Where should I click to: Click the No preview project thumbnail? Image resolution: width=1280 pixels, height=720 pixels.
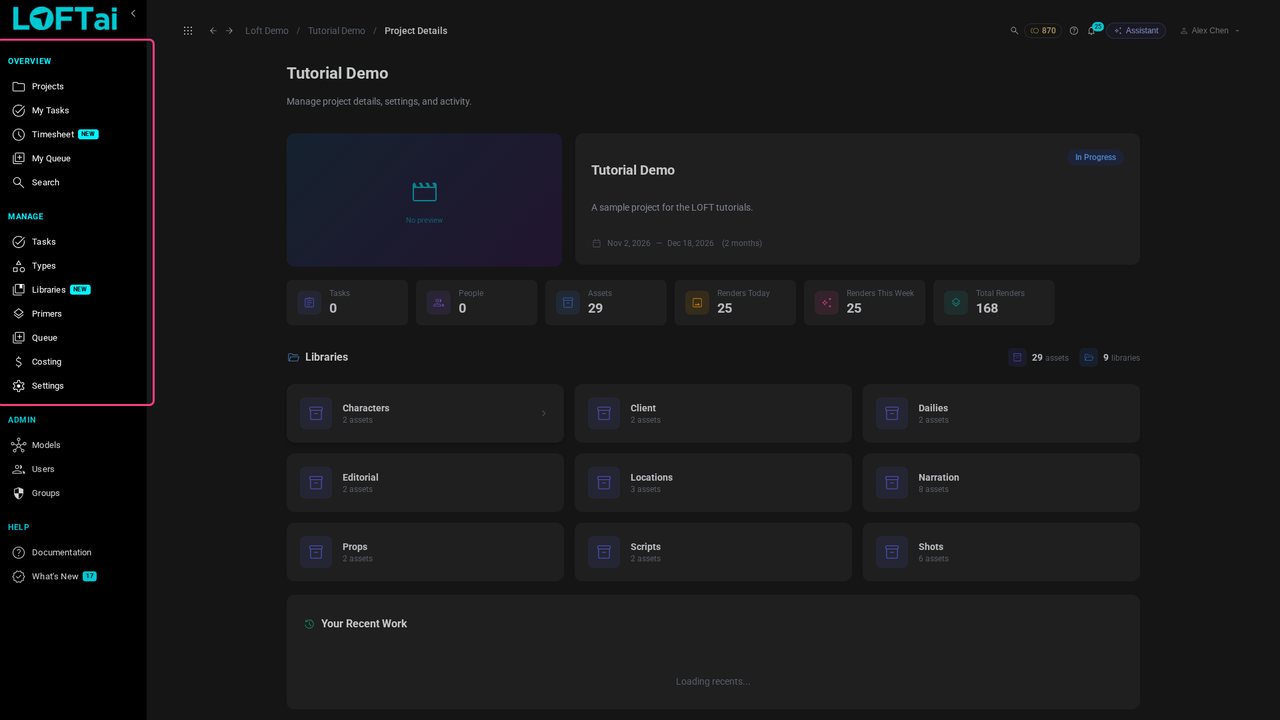(x=424, y=200)
